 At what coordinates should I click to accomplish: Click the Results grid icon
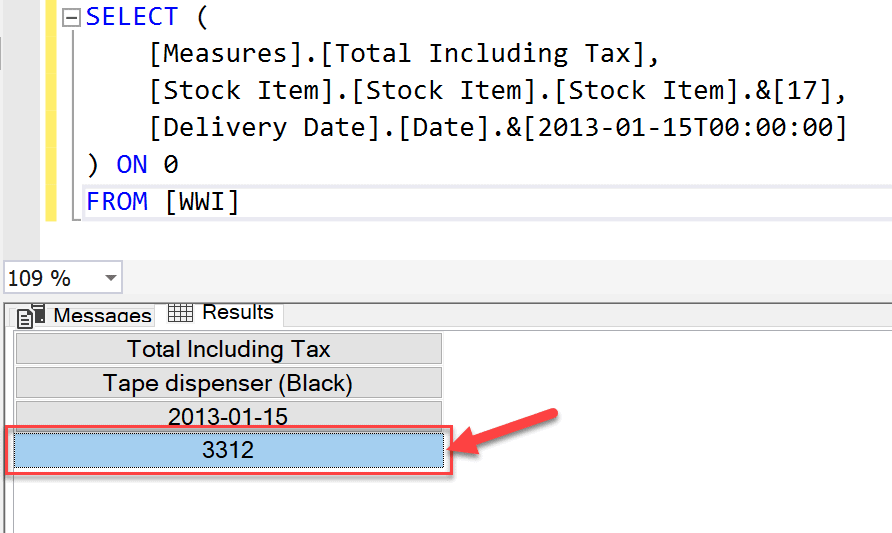click(x=180, y=313)
